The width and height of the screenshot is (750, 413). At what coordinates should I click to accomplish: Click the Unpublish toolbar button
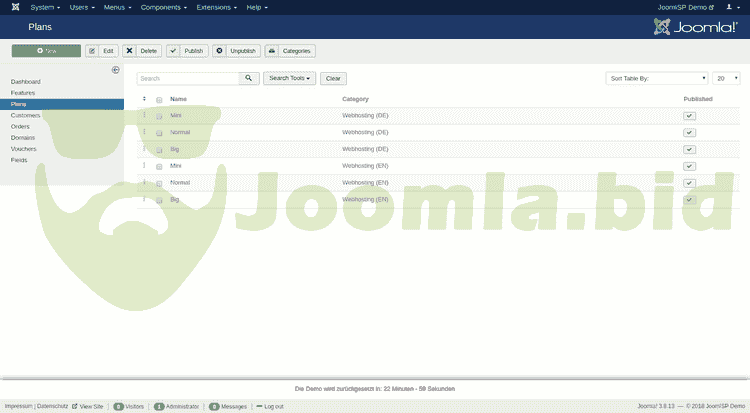pos(236,50)
